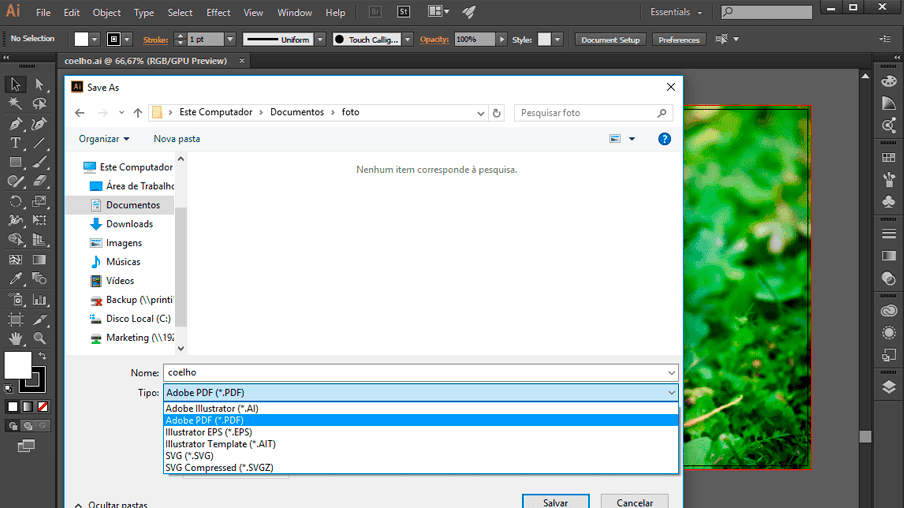904x508 pixels.
Task: Open the Effect menu
Action: (x=218, y=13)
